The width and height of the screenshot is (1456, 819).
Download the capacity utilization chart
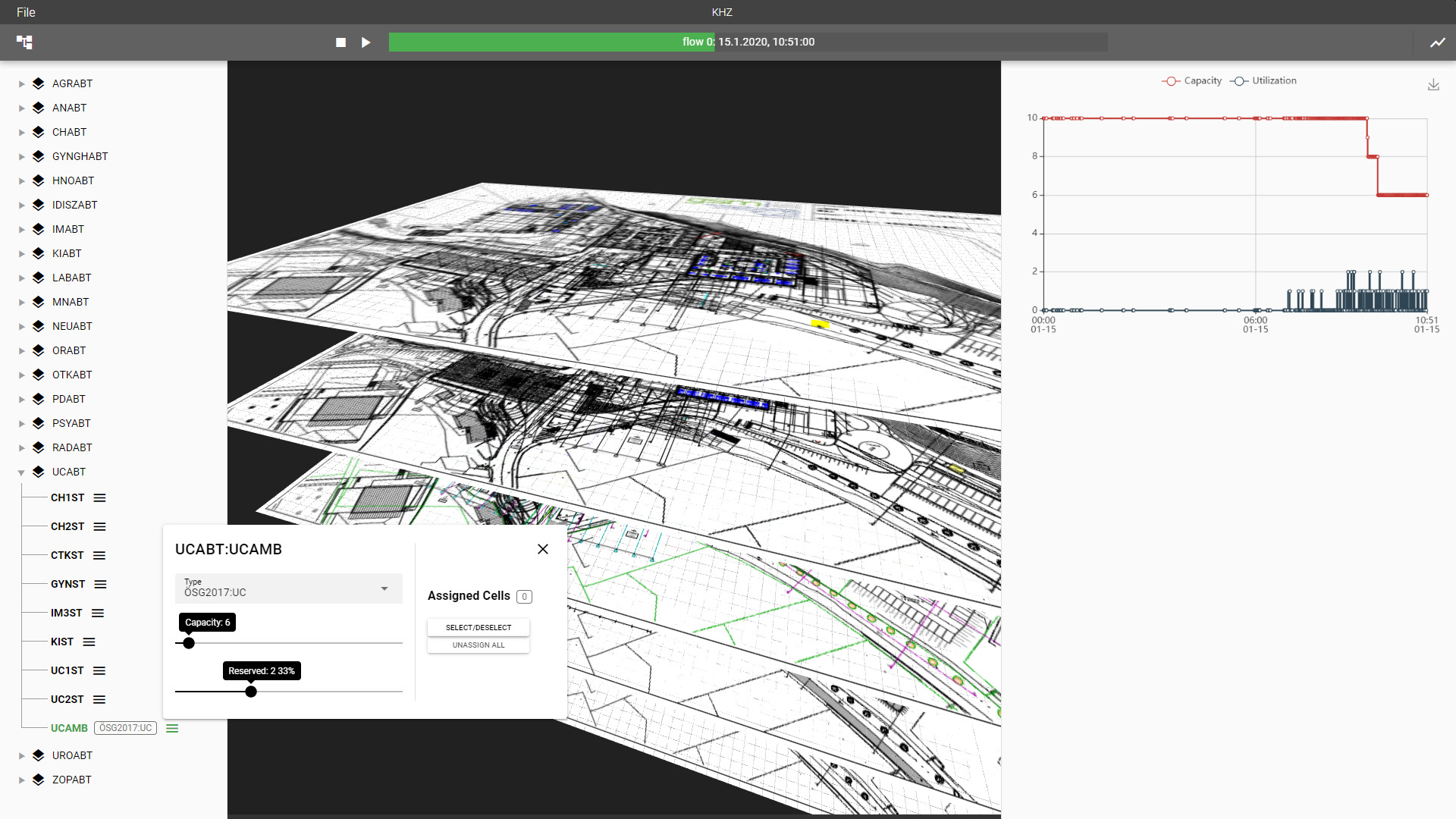pyautogui.click(x=1433, y=85)
